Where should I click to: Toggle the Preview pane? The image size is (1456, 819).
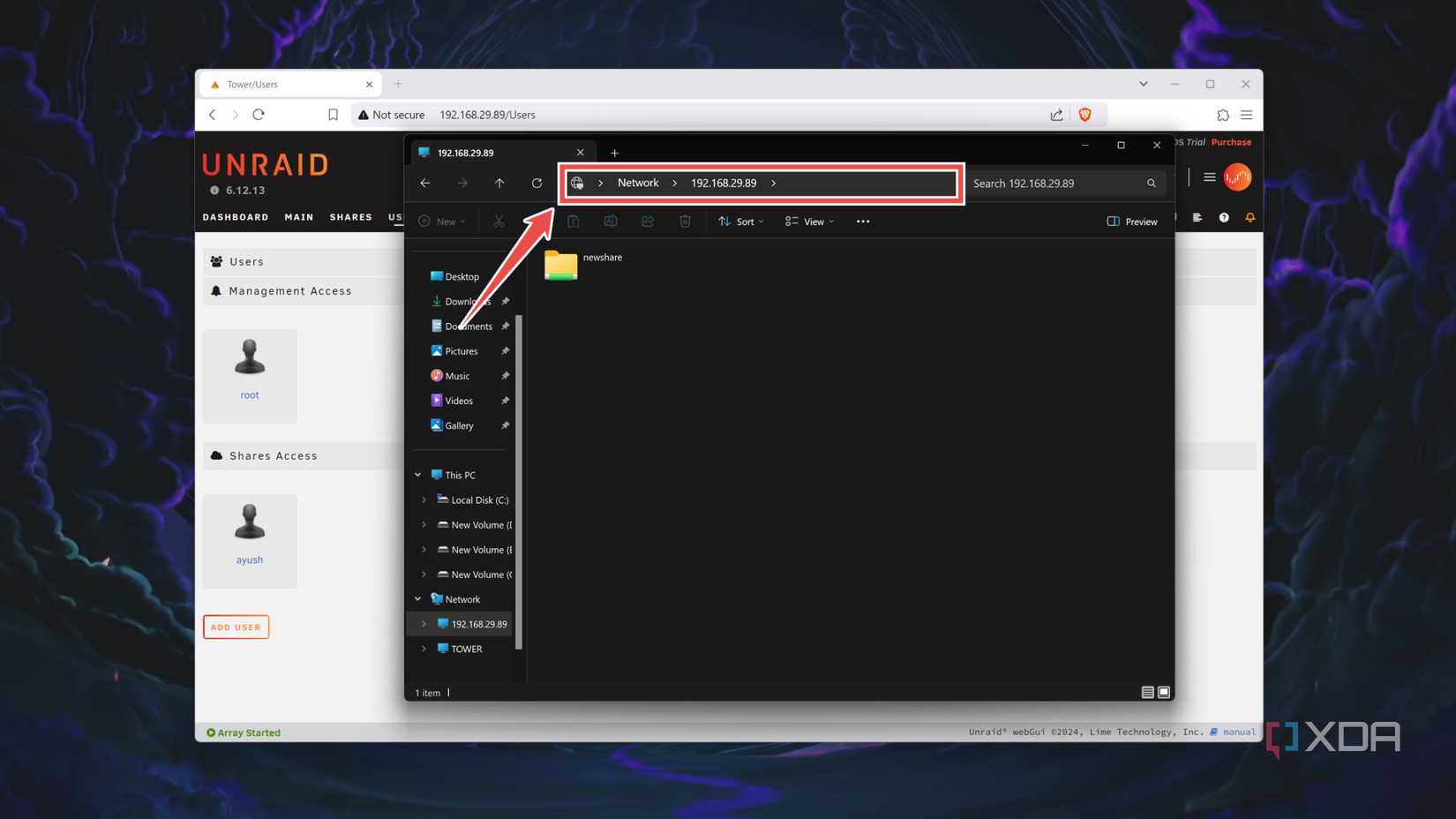[x=1132, y=222]
